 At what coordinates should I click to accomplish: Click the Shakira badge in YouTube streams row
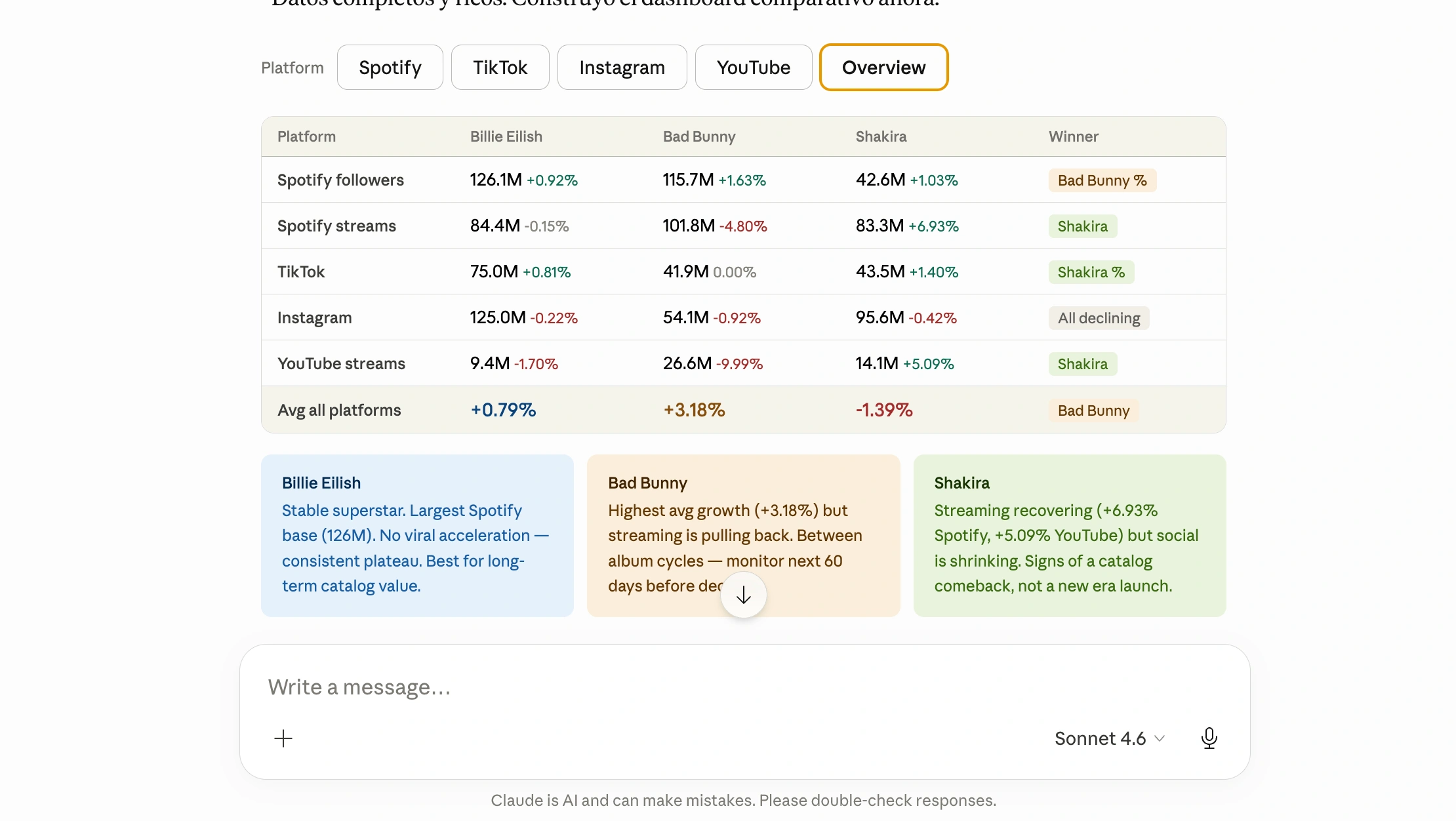[1083, 364]
